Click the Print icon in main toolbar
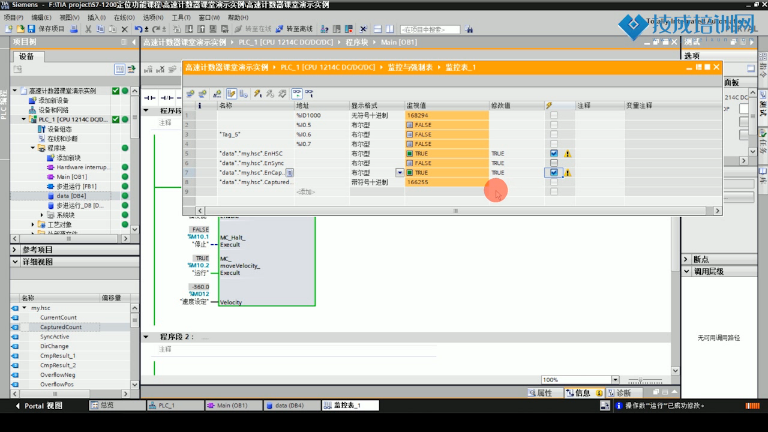Screen dimensions: 768x432 (73, 29)
